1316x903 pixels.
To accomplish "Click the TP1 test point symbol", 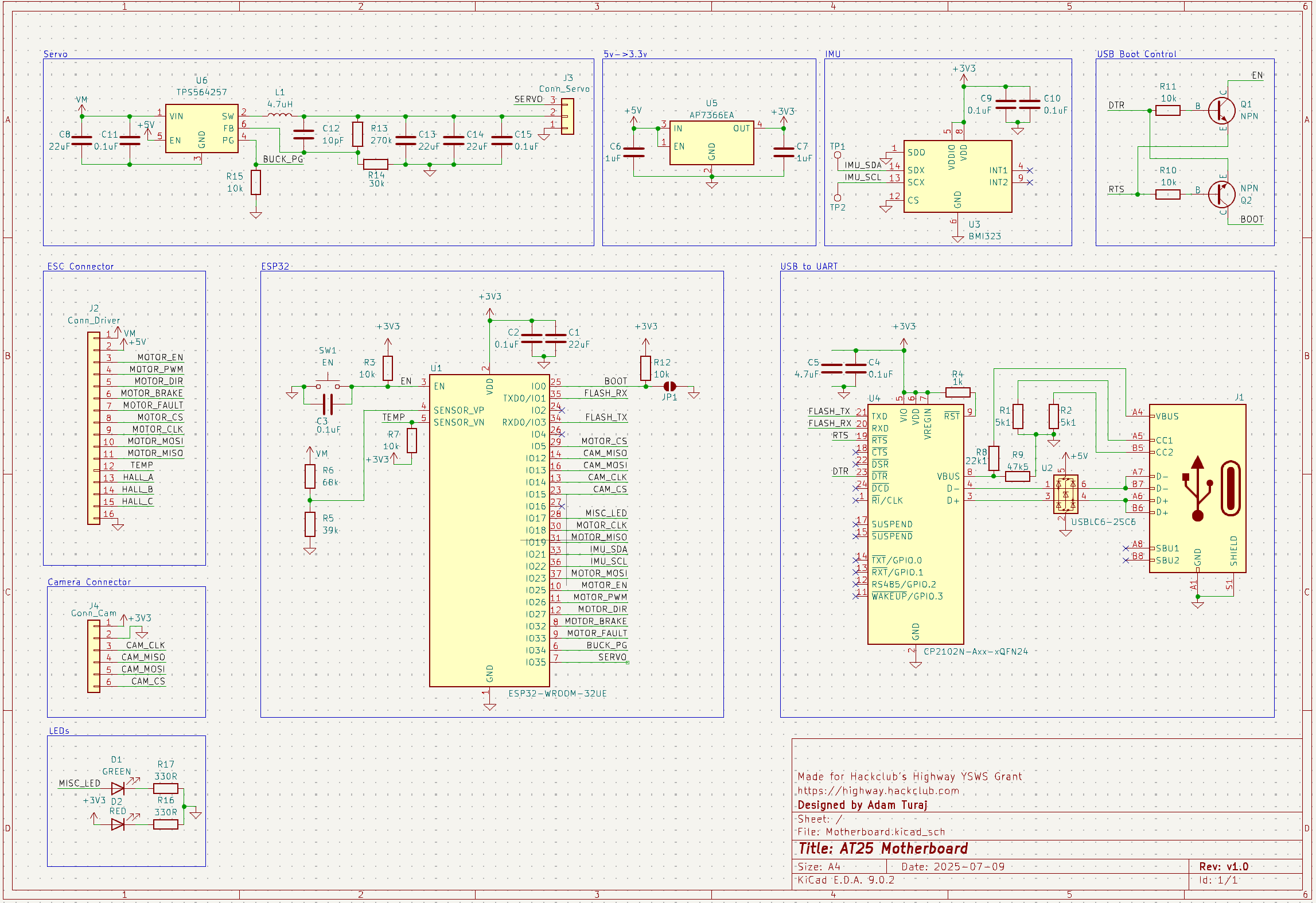I will pos(838,155).
